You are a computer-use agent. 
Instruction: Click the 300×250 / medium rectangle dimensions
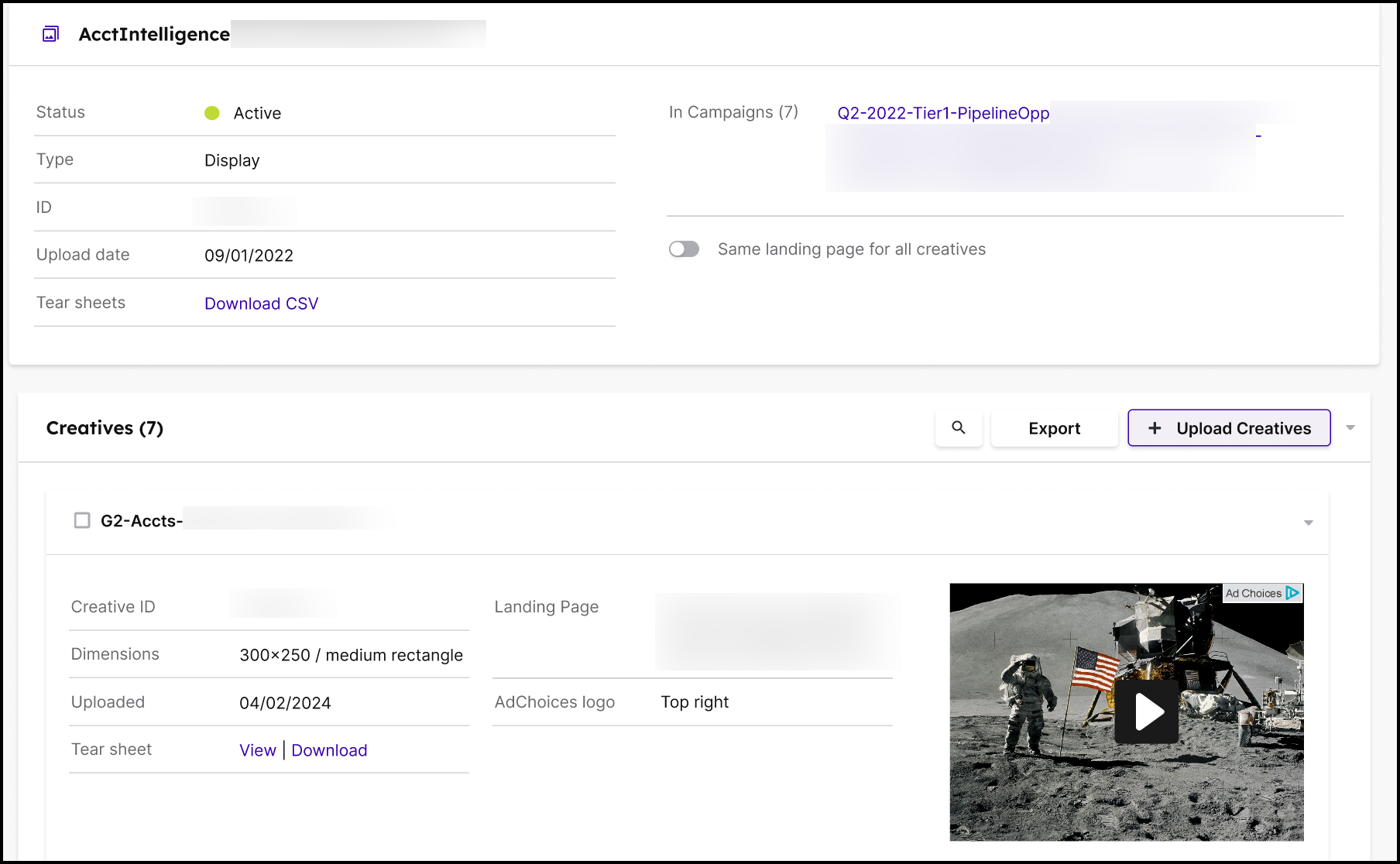351,655
